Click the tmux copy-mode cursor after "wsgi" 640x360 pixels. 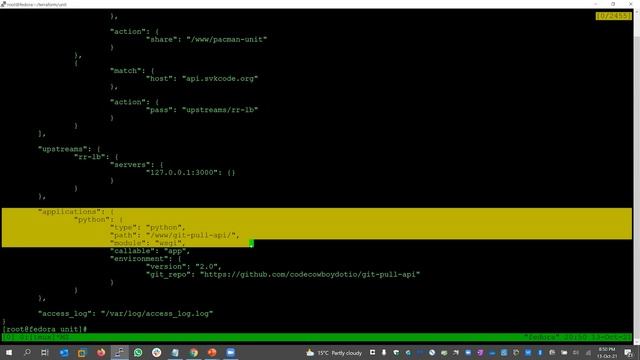[x=251, y=244]
